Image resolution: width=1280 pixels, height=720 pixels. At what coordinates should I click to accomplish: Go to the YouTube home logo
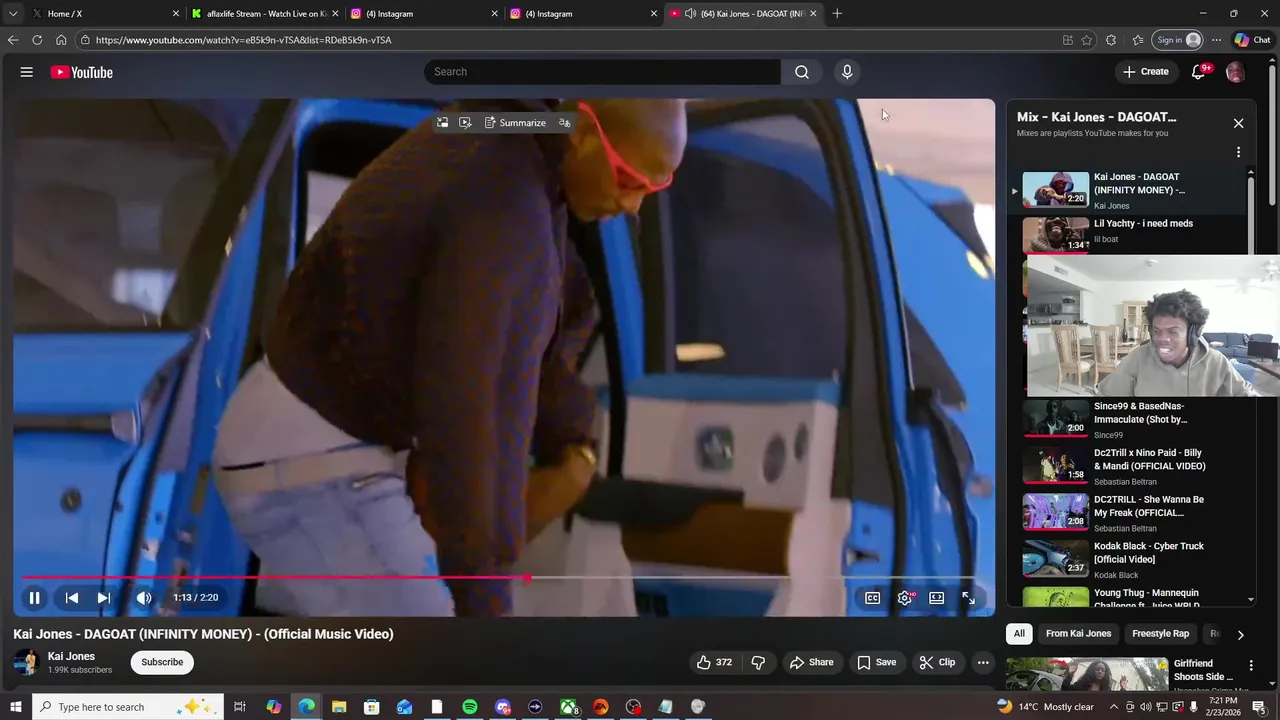81,72
